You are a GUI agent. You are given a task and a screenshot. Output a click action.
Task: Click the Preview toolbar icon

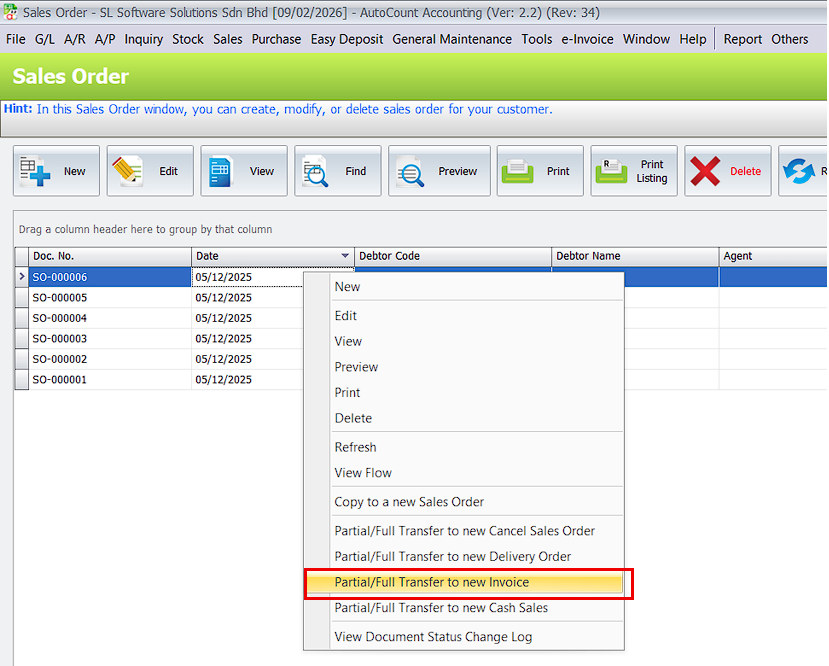coord(410,172)
